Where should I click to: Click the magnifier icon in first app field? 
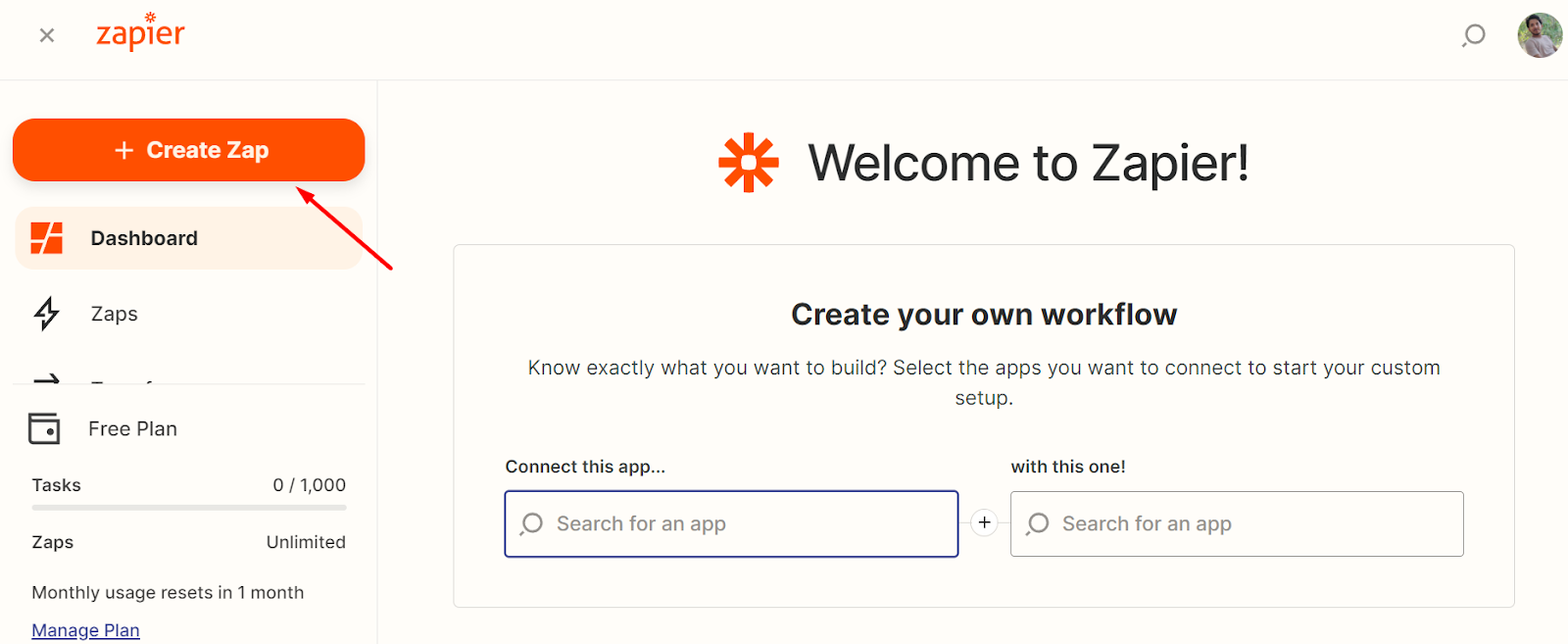[531, 524]
